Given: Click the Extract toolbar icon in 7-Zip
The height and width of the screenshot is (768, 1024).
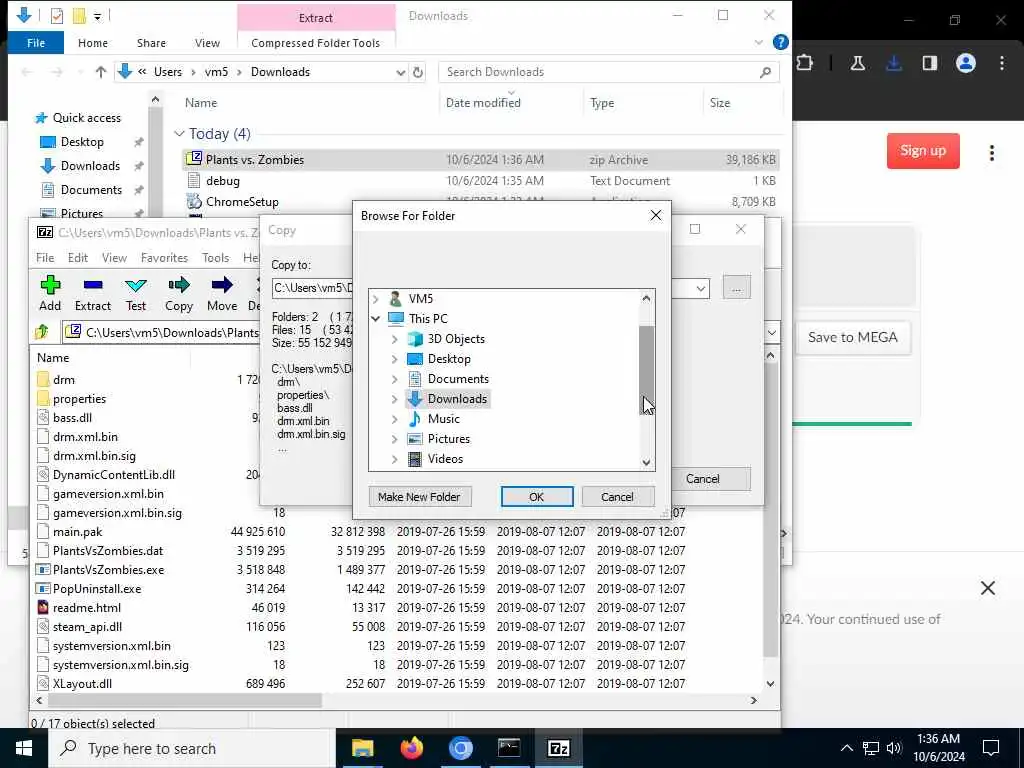Looking at the screenshot, I should [93, 285].
